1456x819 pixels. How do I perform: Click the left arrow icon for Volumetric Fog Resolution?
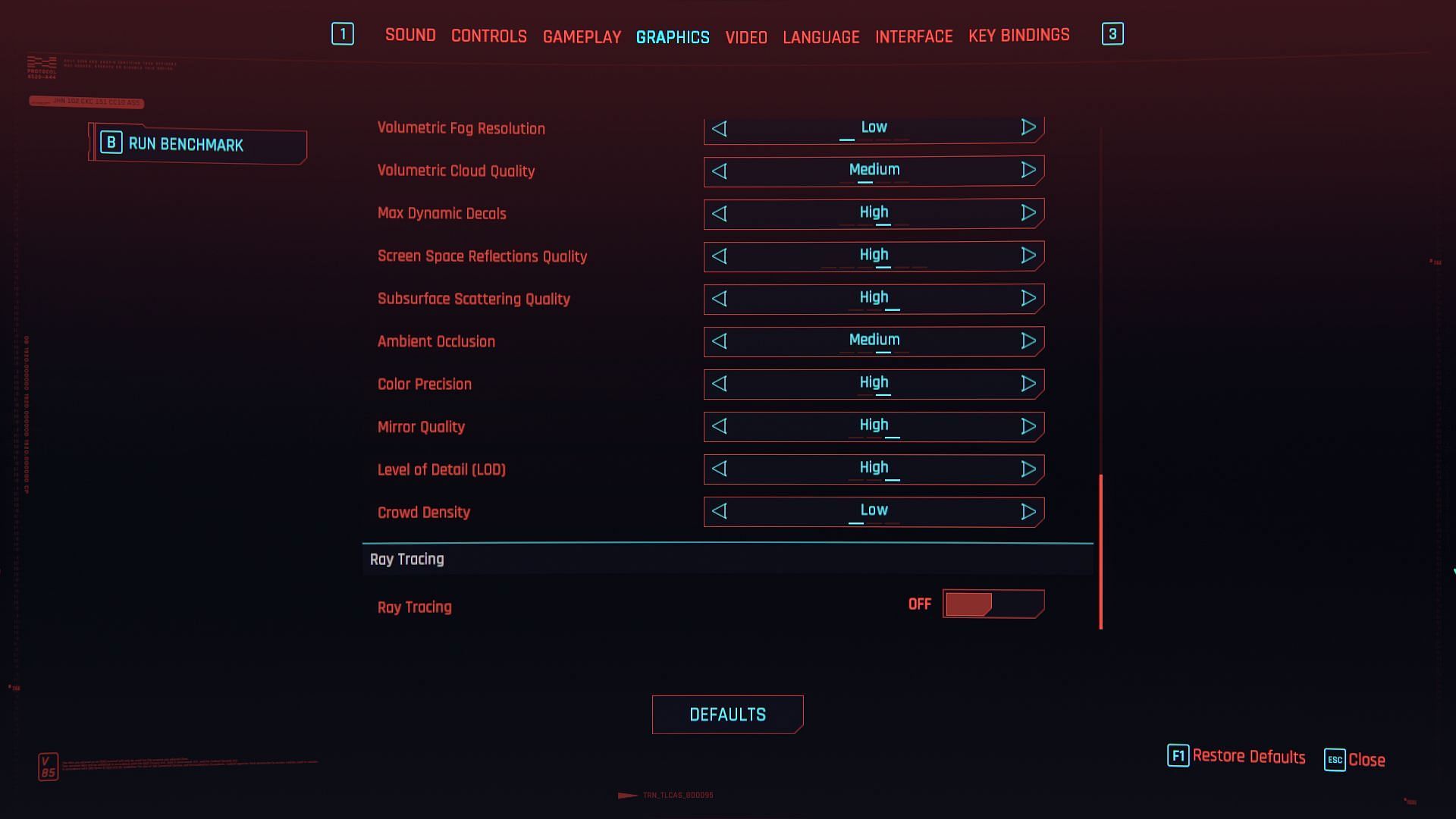(719, 127)
